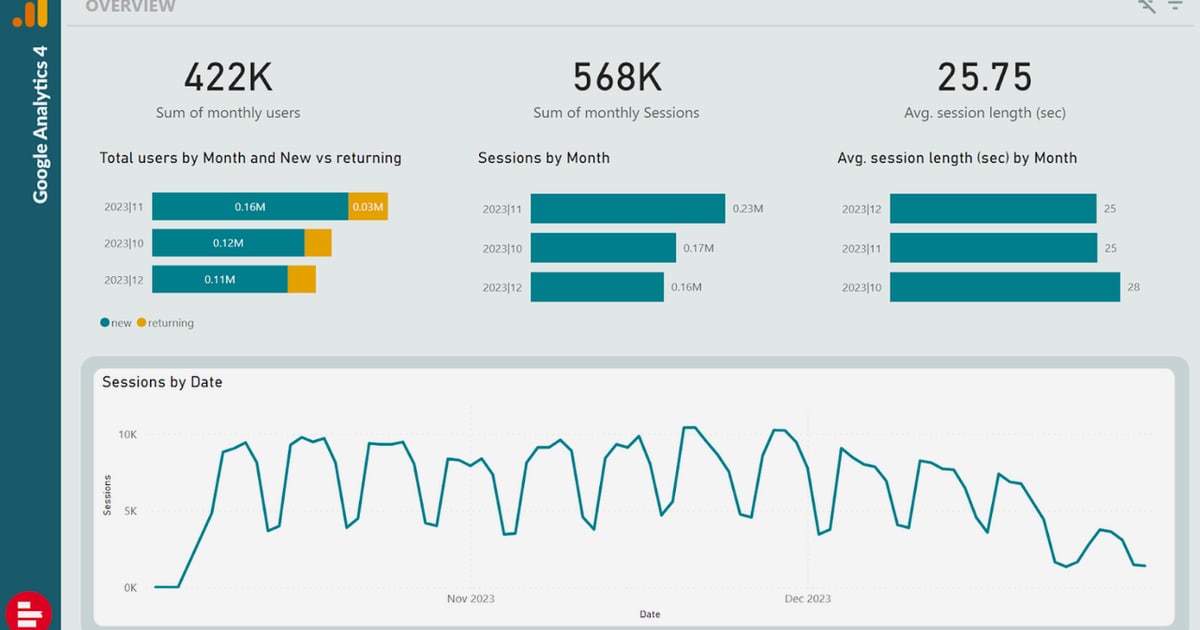Image resolution: width=1200 pixels, height=630 pixels.
Task: Click the OVERVIEW page heading
Action: pyautogui.click(x=130, y=6)
